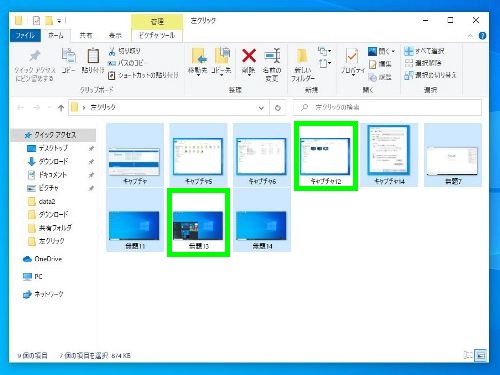Click 履歴 (History) in the ribbon
Screen dimensions: 500x375
click(380, 77)
